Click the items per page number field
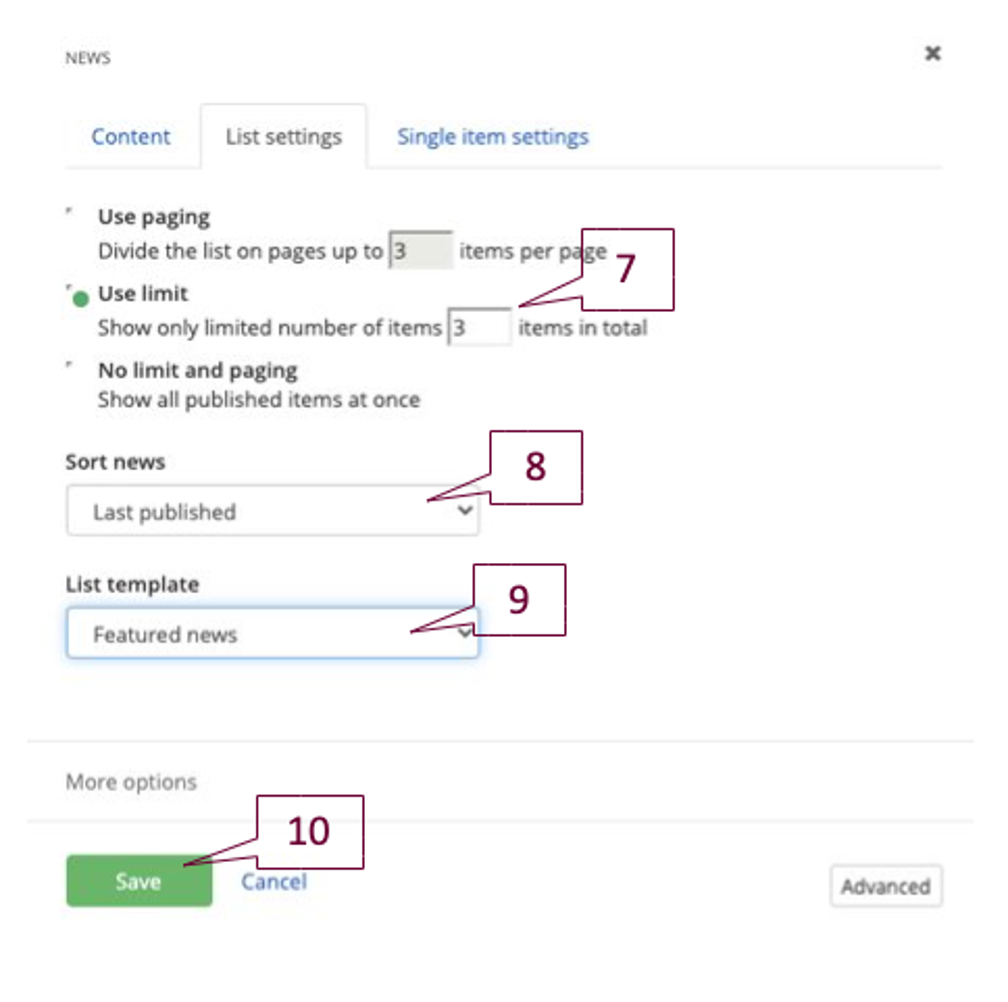 click(x=419, y=251)
